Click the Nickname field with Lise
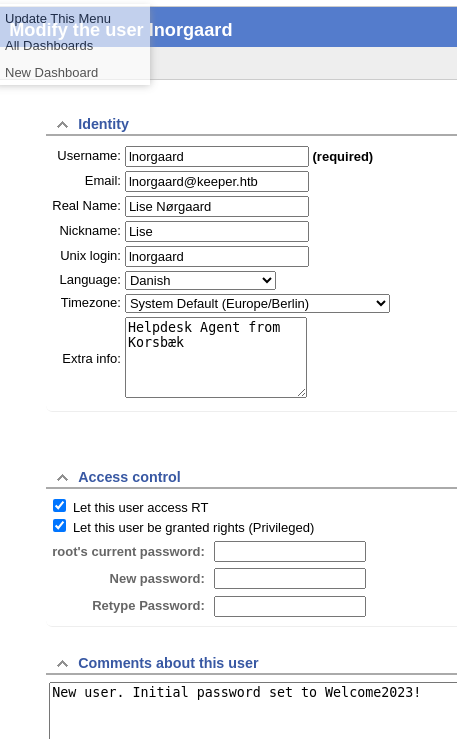457x739 pixels. point(217,231)
